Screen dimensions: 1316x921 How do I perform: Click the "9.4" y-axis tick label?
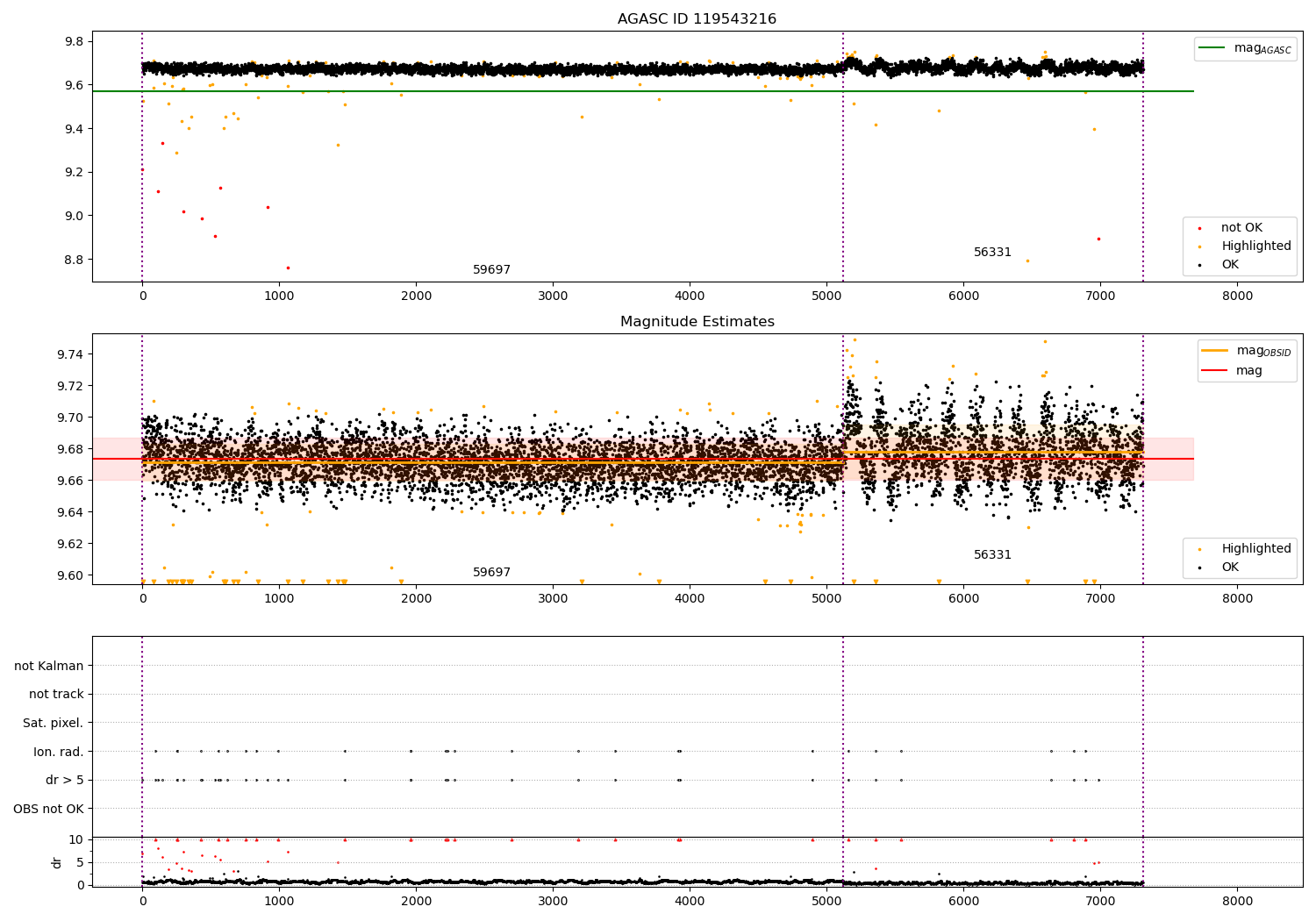(74, 129)
